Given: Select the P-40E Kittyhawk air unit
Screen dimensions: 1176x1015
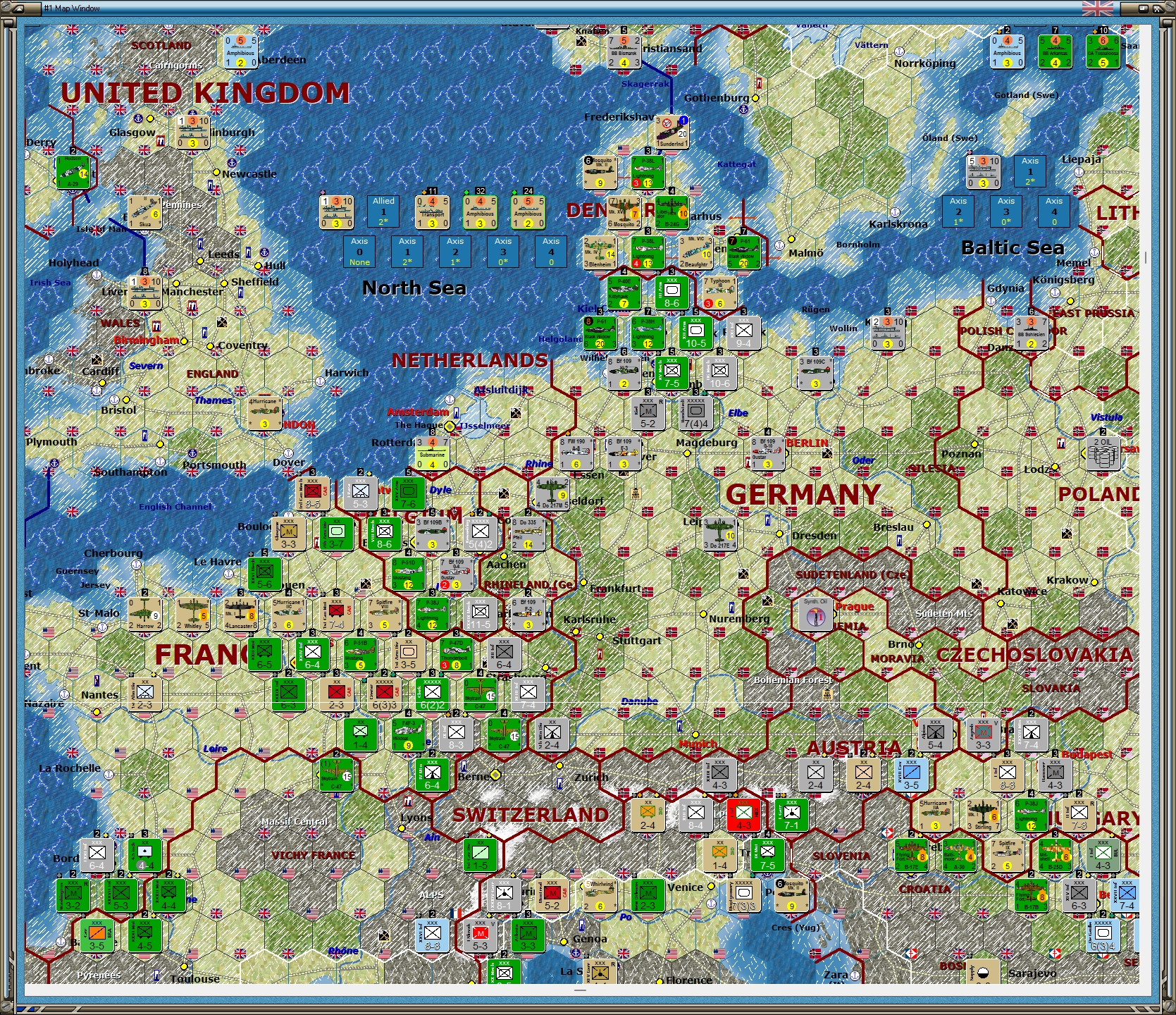Looking at the screenshot, I should pos(624,293).
